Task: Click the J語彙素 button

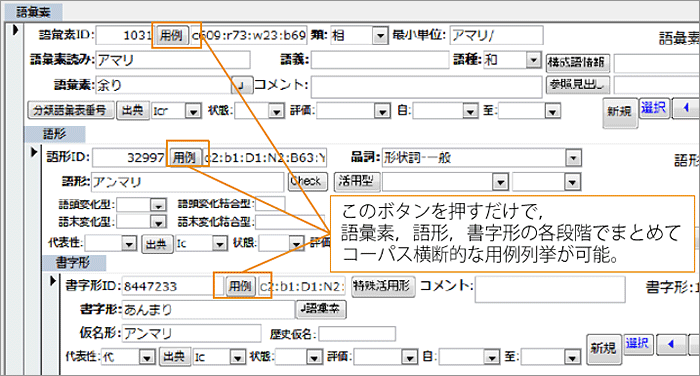Action: [321, 309]
